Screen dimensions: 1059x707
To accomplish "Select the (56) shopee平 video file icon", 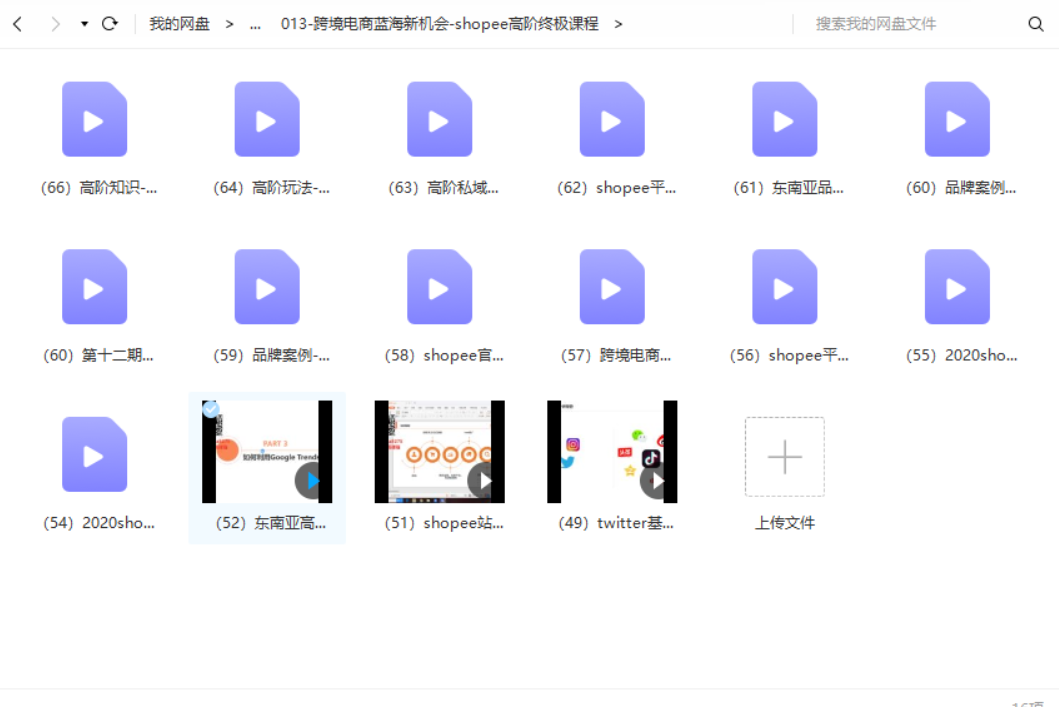I will 785,287.
